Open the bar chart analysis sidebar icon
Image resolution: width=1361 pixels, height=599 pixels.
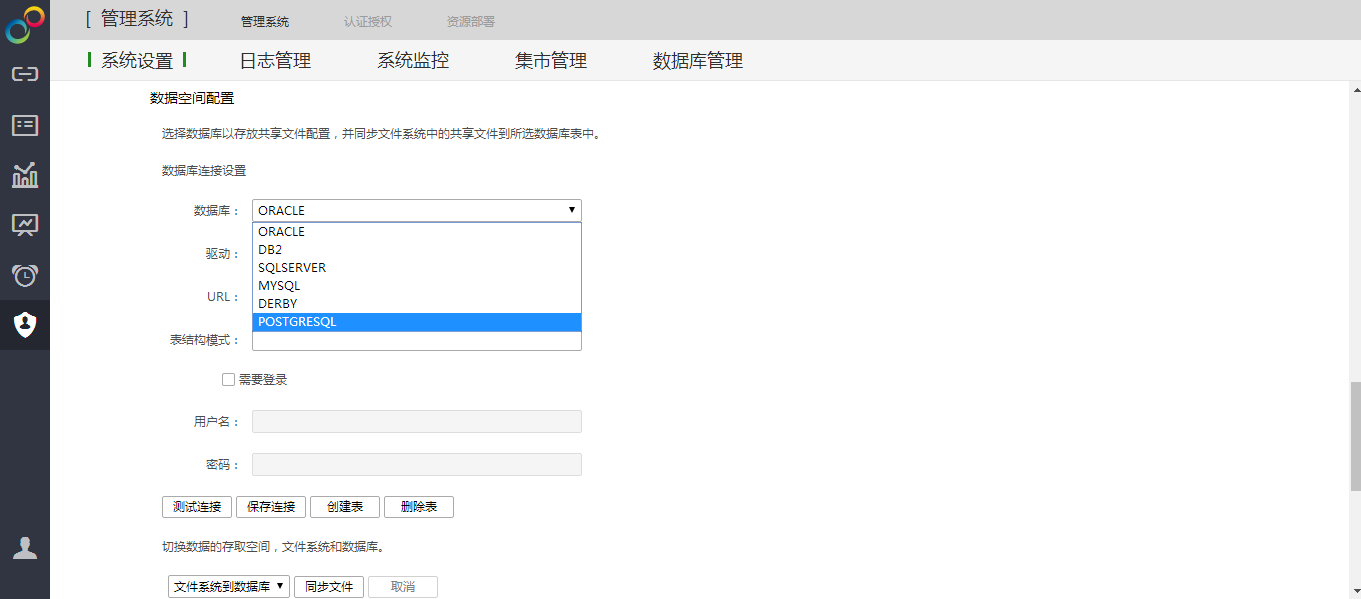(x=25, y=175)
